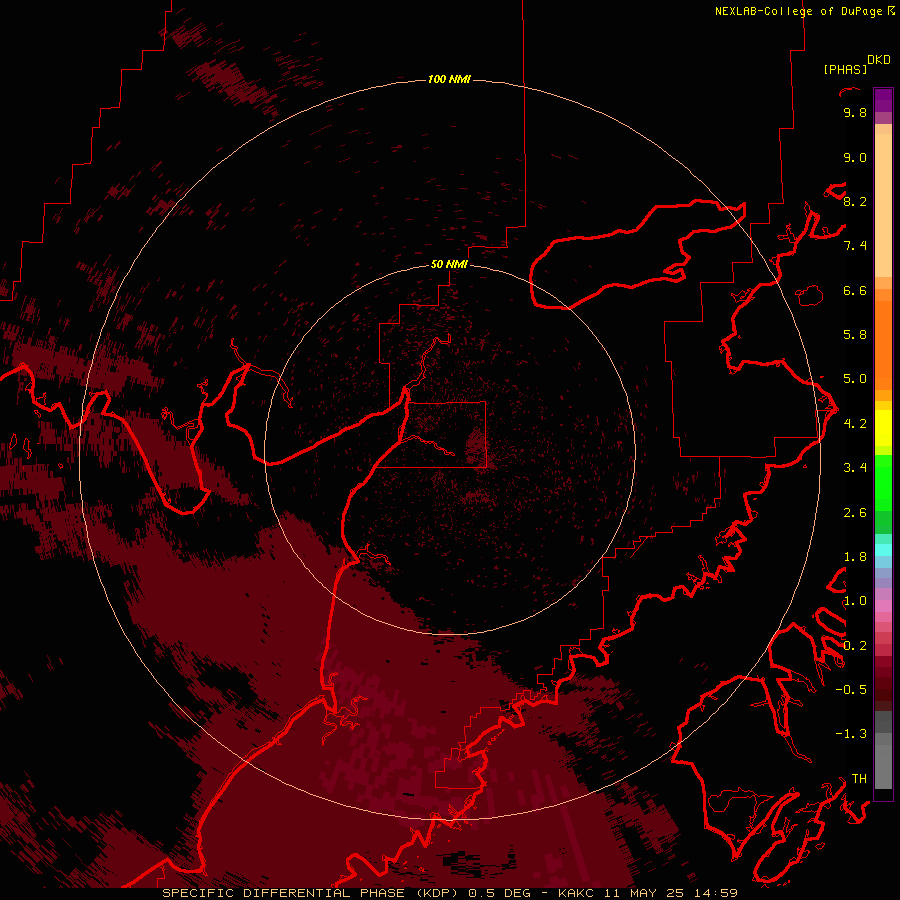
Task: Click the 9.0 value on the color scale
Action: (x=855, y=157)
